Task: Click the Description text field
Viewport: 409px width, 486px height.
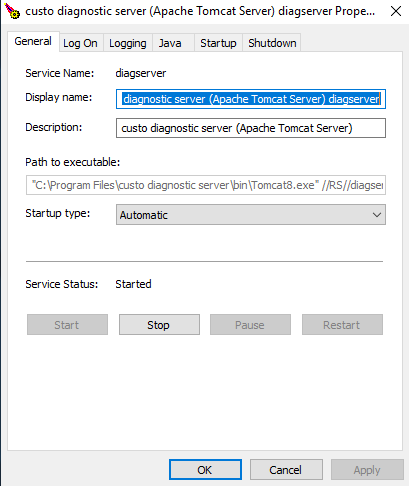Action: click(251, 128)
